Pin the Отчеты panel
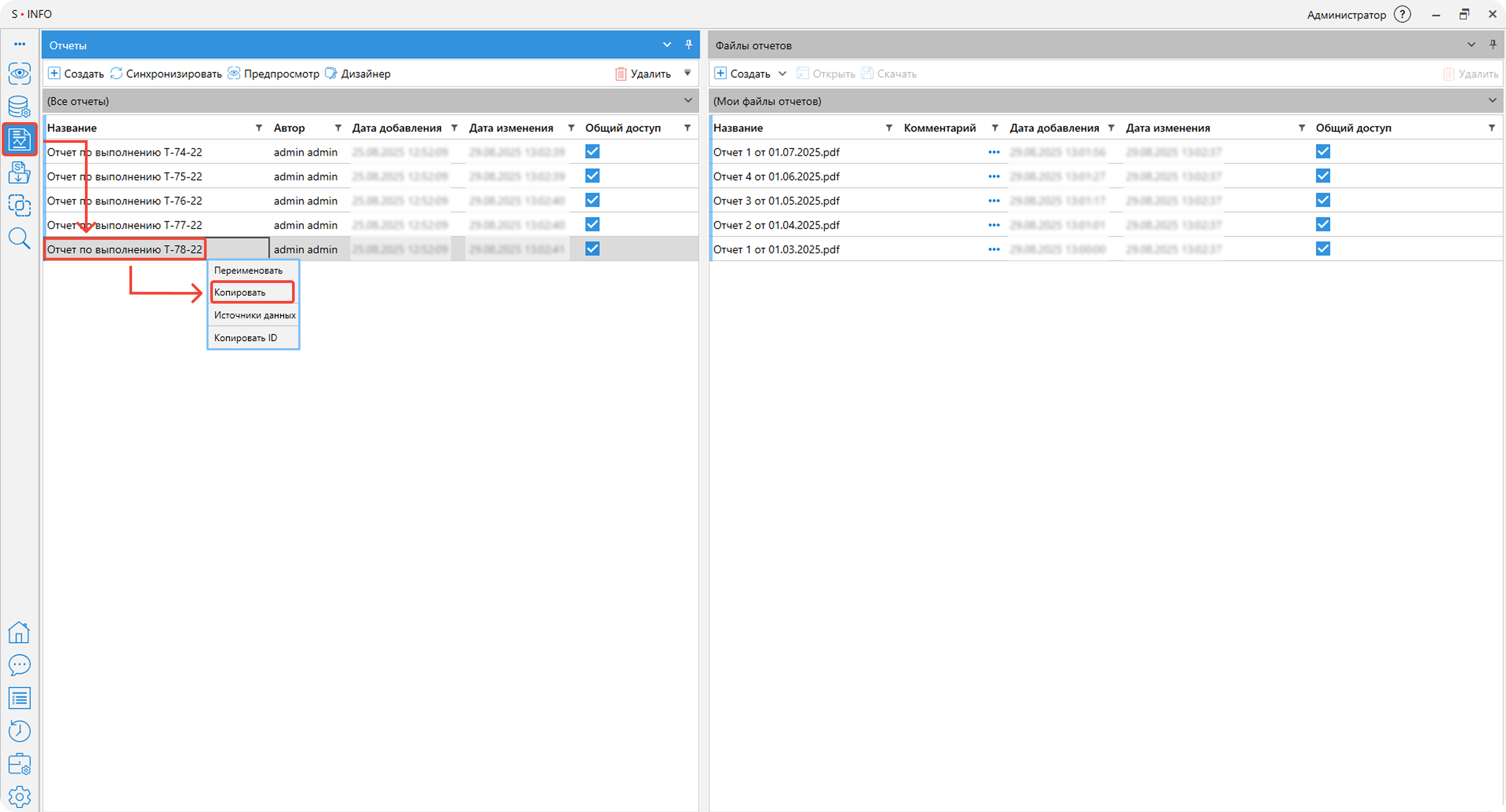This screenshot has width=1506, height=812. (689, 45)
